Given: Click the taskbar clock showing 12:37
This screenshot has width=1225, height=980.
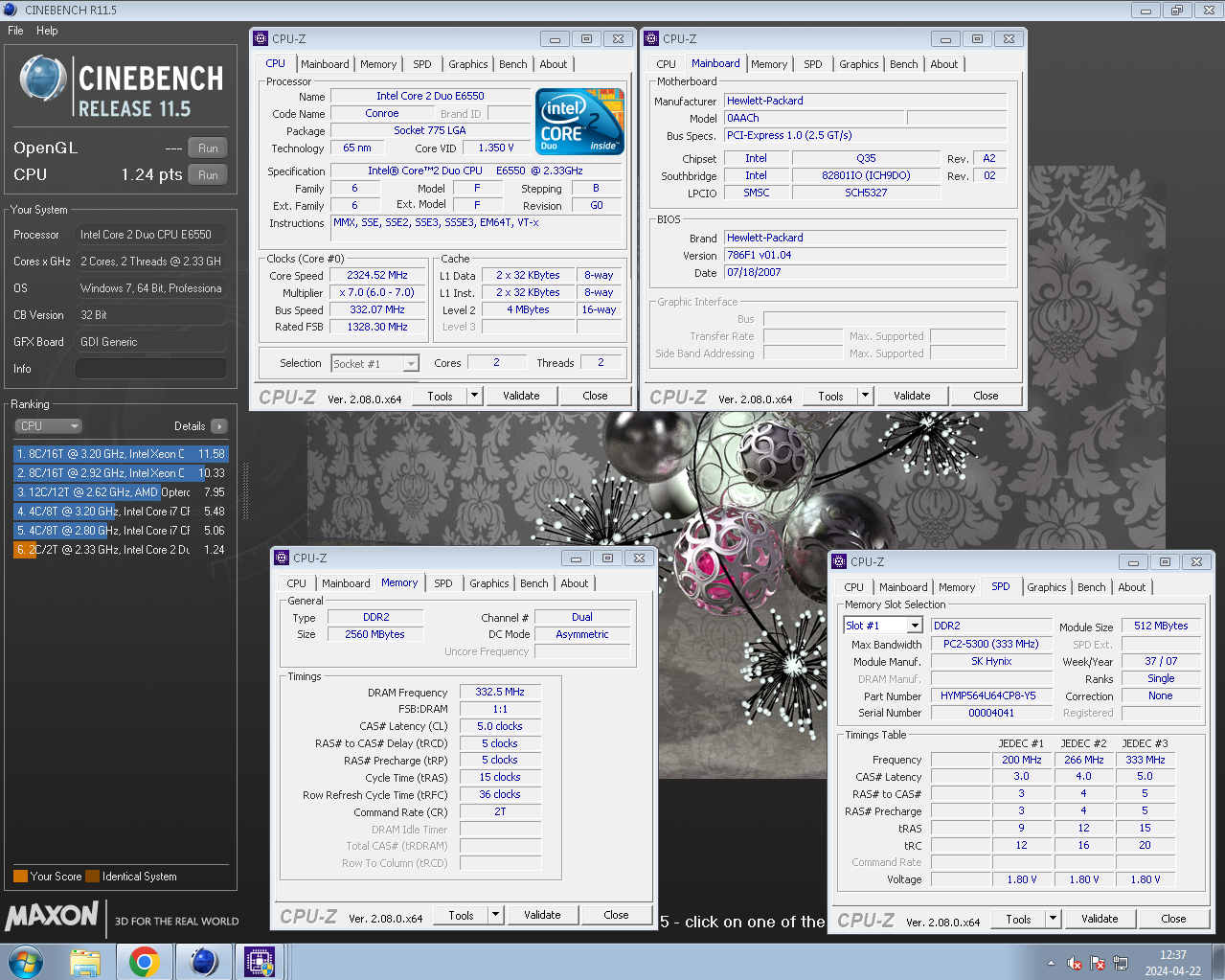Looking at the screenshot, I should tap(1172, 963).
